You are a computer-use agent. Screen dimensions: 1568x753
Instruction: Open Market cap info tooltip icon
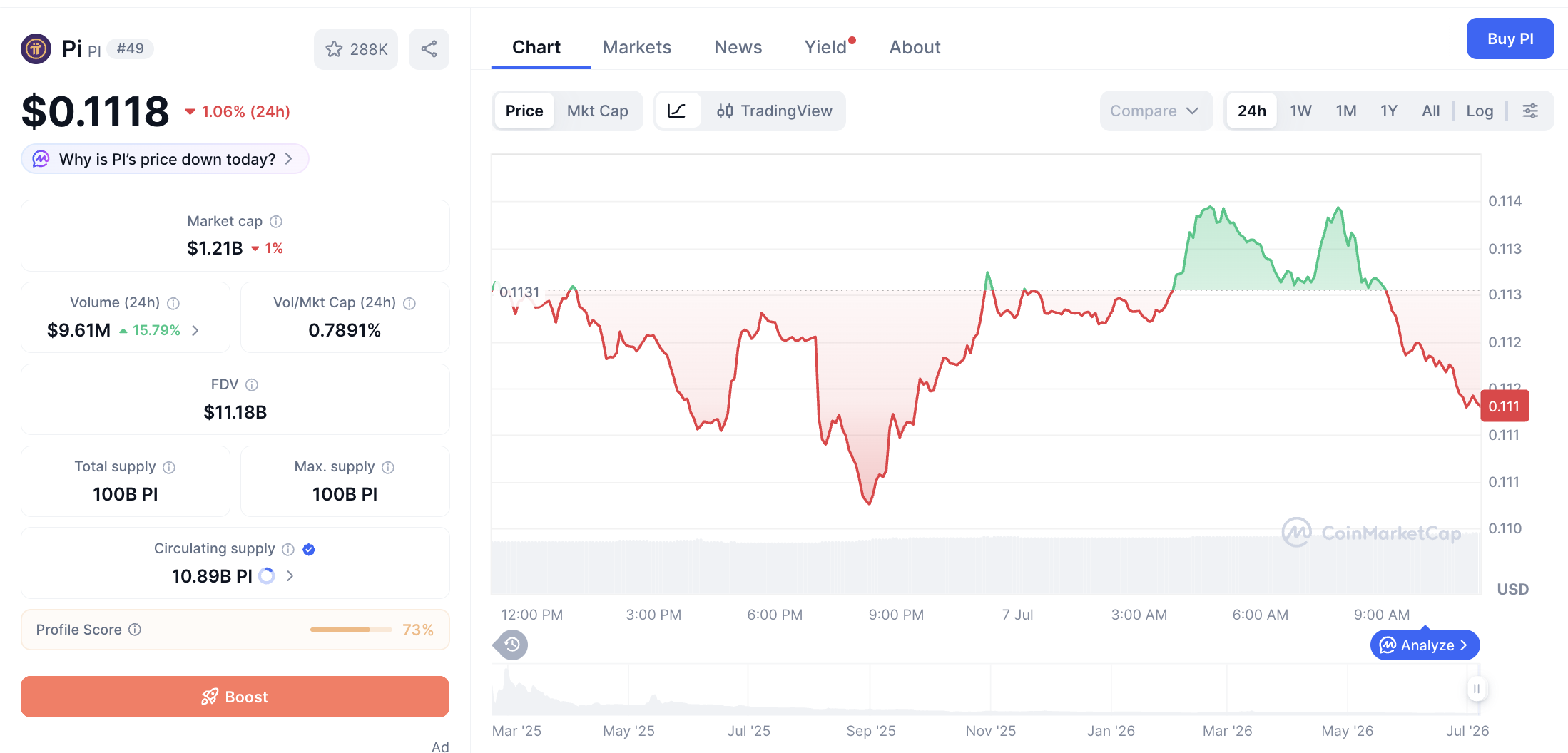(276, 222)
